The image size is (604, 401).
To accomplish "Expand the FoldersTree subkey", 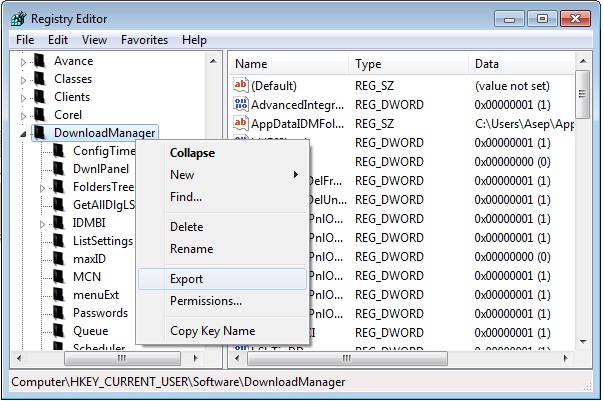I will (x=42, y=188).
